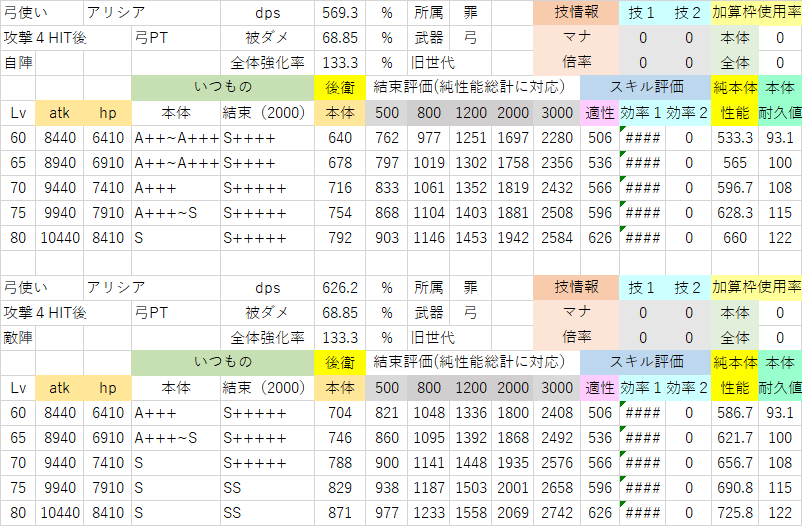Click the cell reading 1095
The image size is (802, 526).
click(429, 438)
